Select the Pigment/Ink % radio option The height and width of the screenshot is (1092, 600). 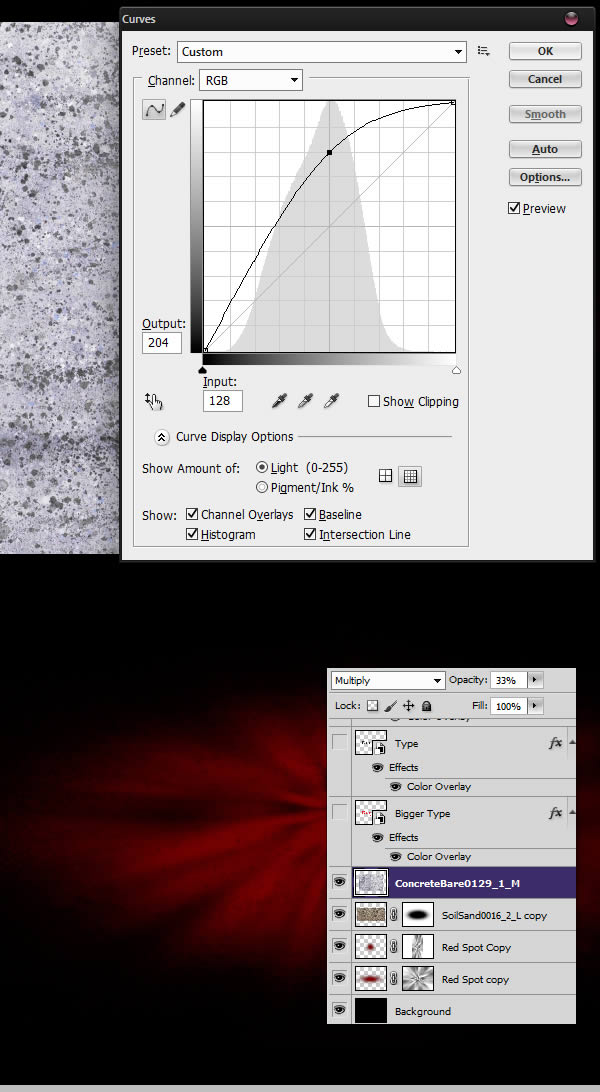coord(262,488)
